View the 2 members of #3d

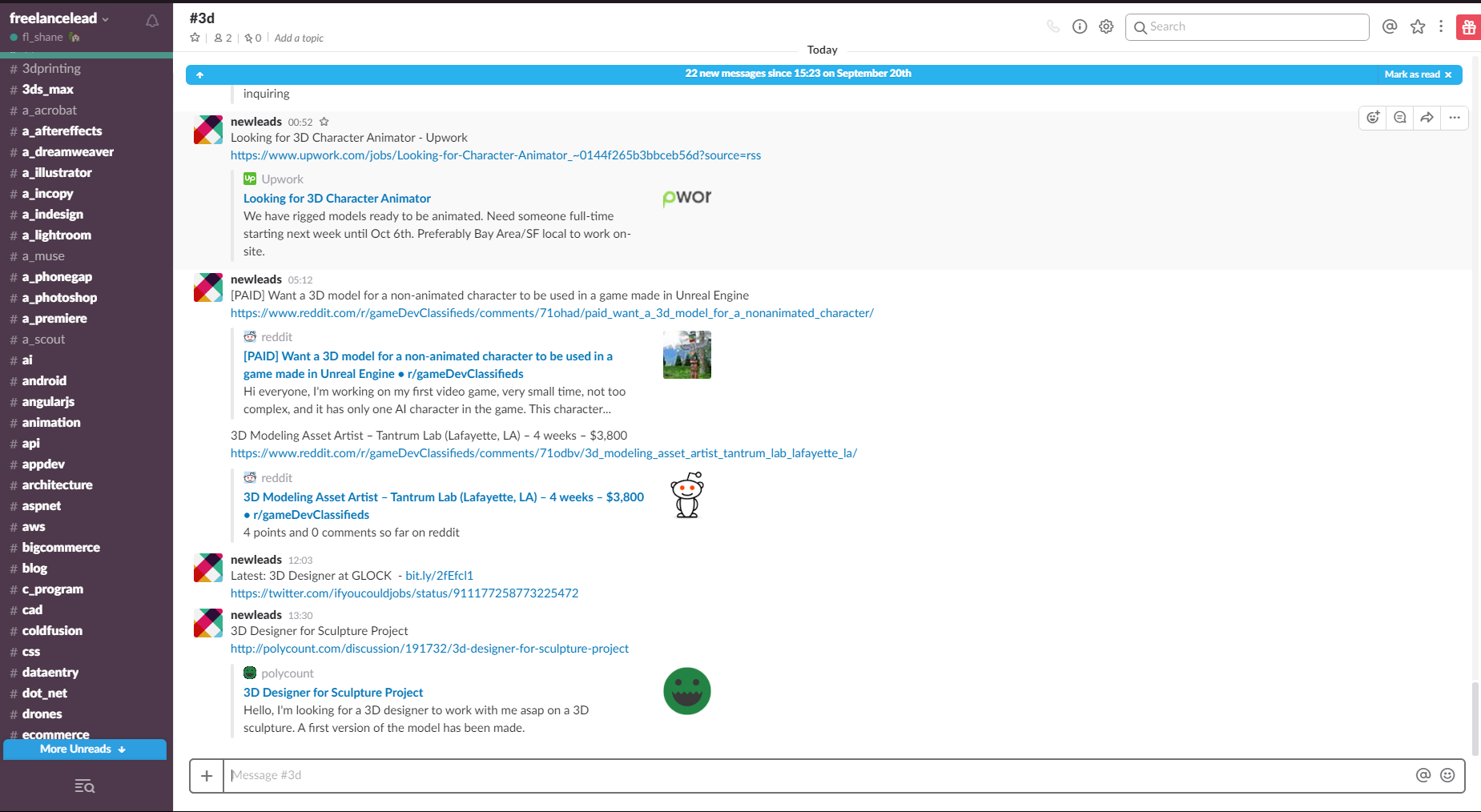(x=223, y=38)
